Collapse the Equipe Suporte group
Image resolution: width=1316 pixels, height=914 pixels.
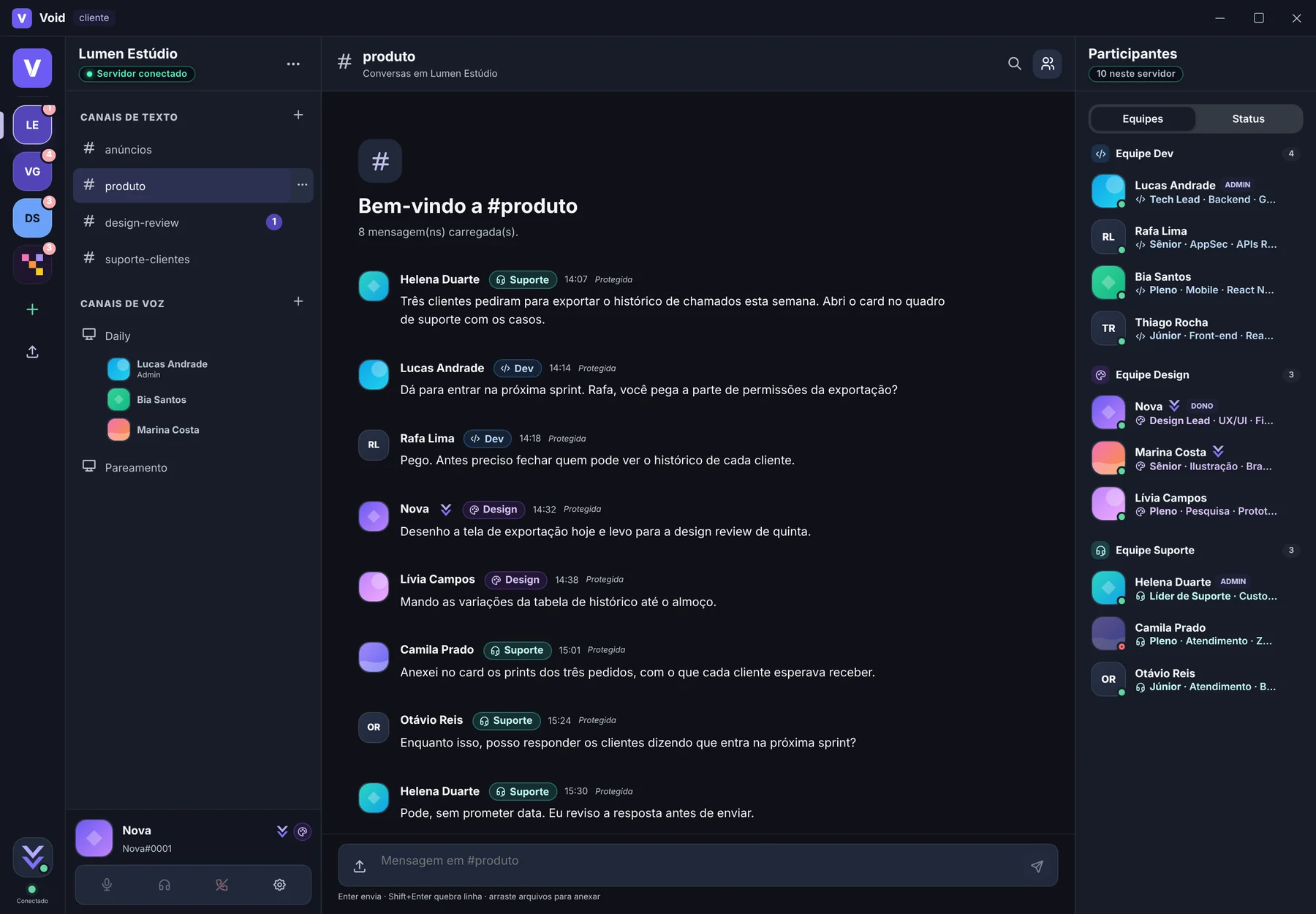coord(1195,550)
